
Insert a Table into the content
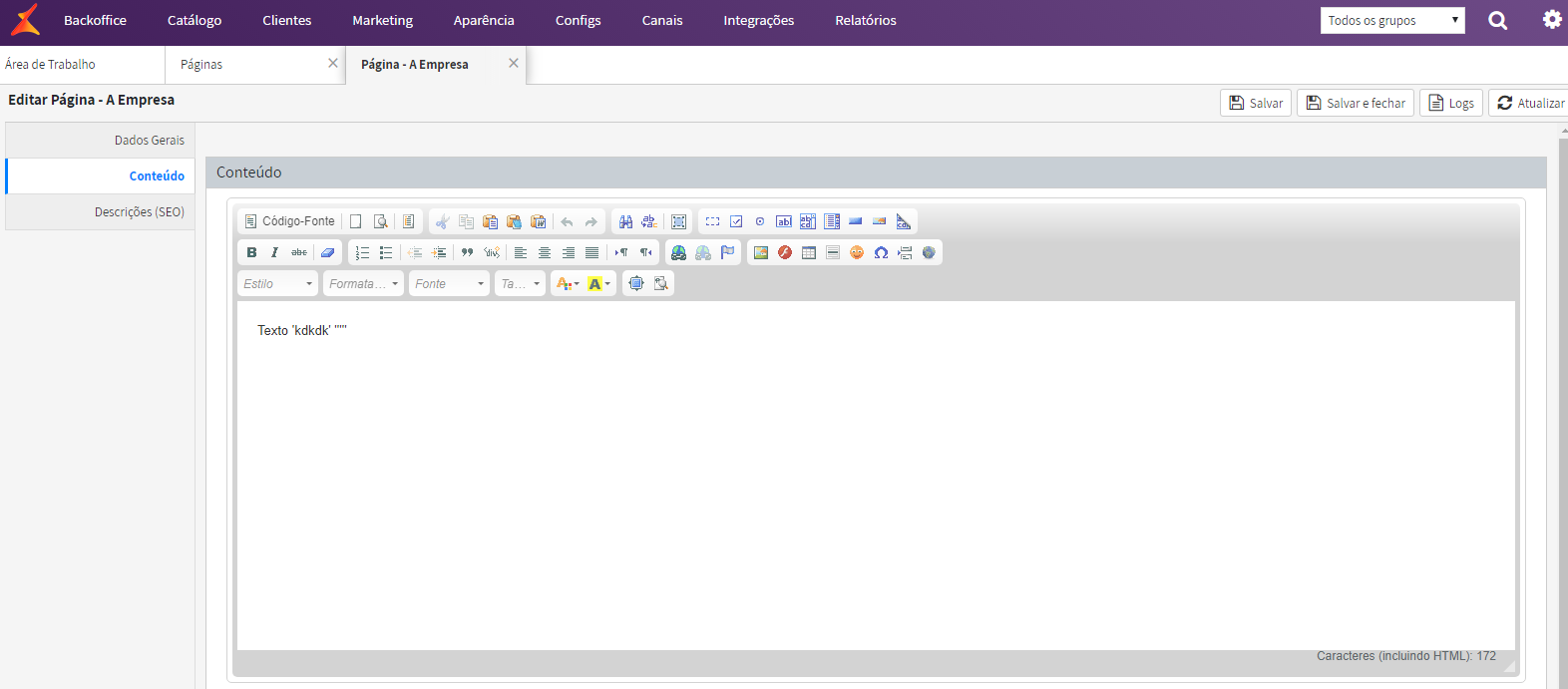(x=809, y=252)
